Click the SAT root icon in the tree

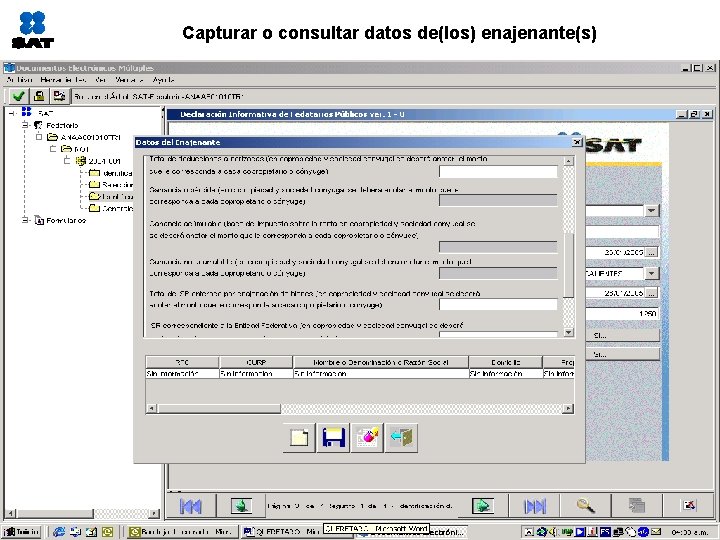click(x=27, y=112)
